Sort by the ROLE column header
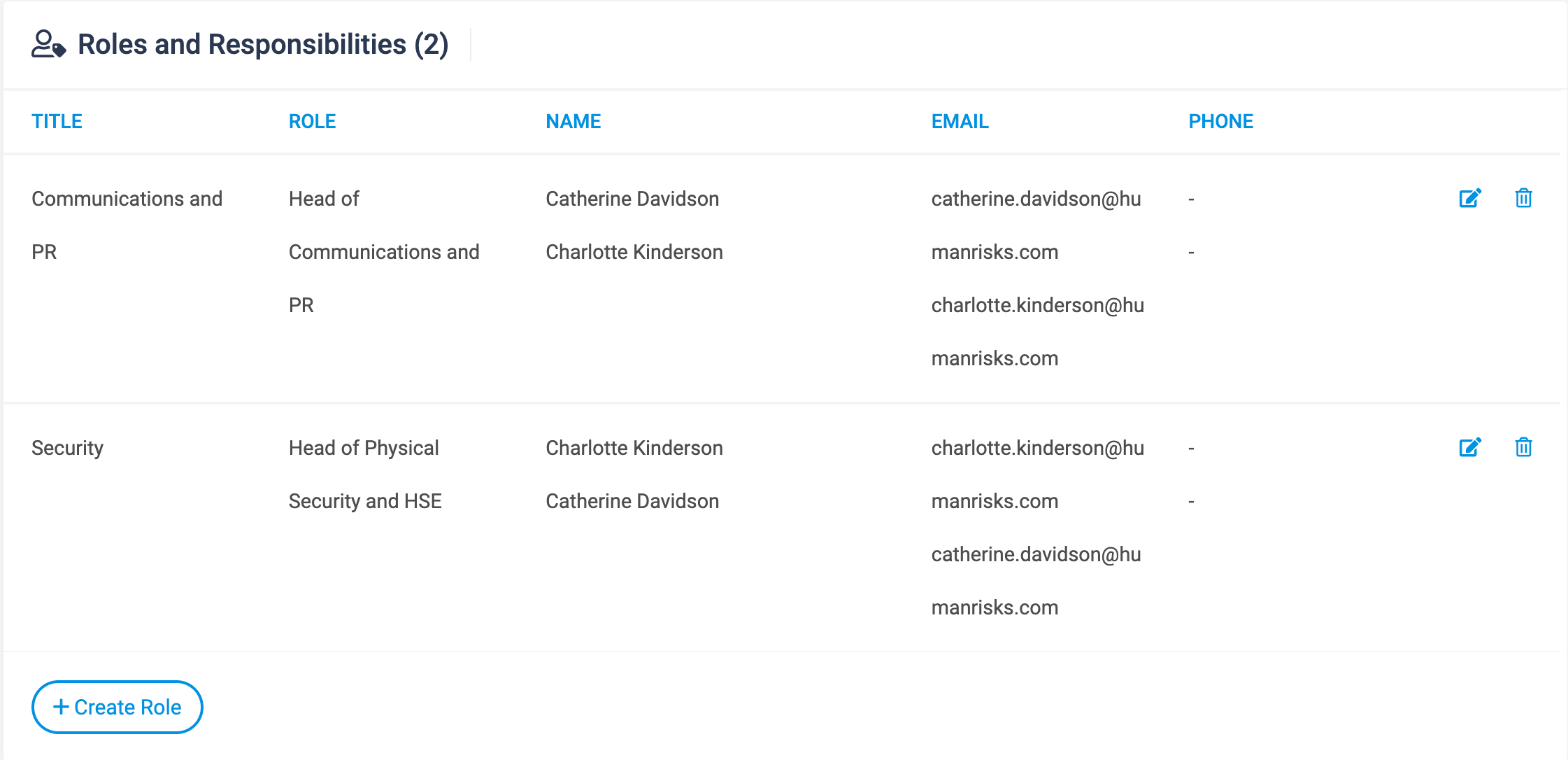This screenshot has height=760, width=1568. [x=313, y=121]
